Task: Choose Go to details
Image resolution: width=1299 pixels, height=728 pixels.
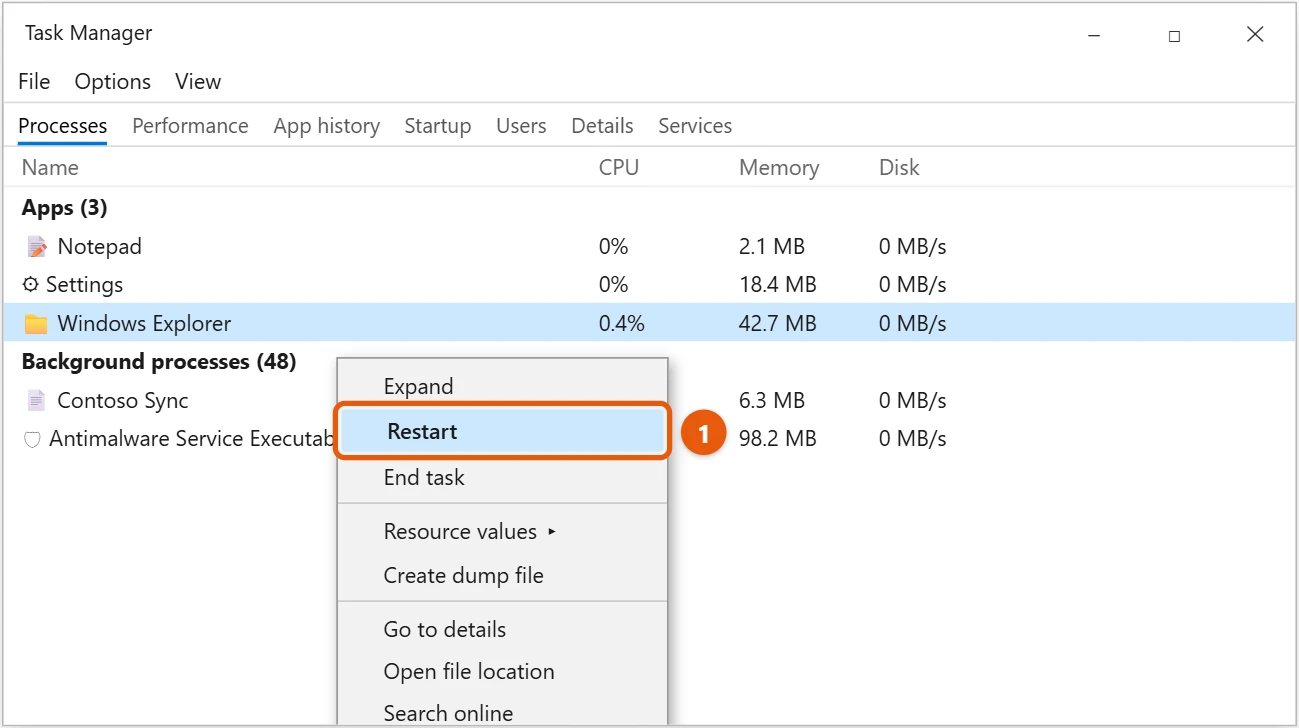Action: (x=502, y=630)
